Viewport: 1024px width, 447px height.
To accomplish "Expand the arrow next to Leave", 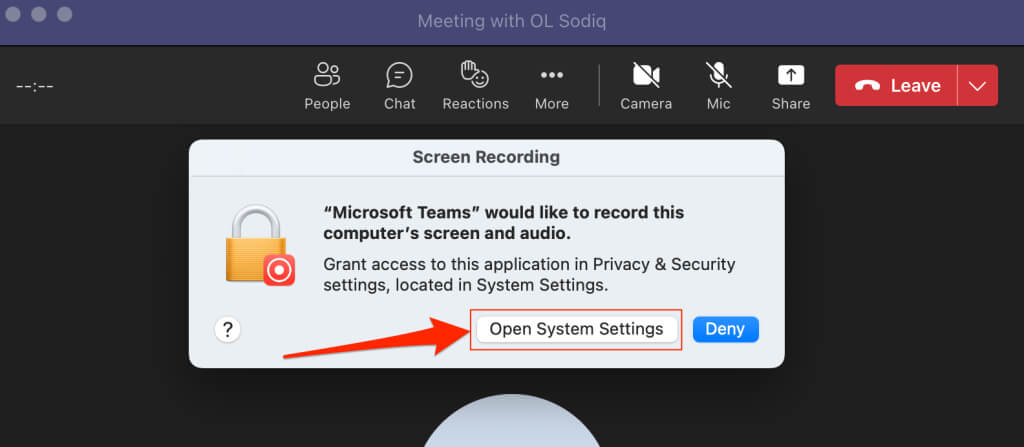I will click(x=977, y=86).
